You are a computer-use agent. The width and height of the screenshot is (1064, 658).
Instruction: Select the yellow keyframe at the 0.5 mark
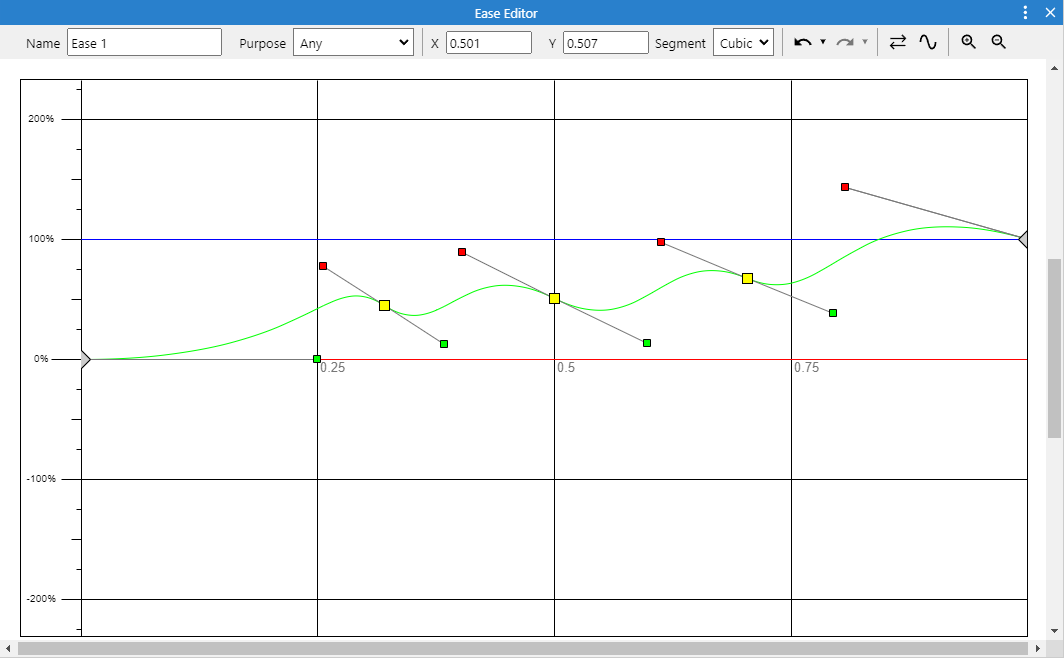(554, 297)
